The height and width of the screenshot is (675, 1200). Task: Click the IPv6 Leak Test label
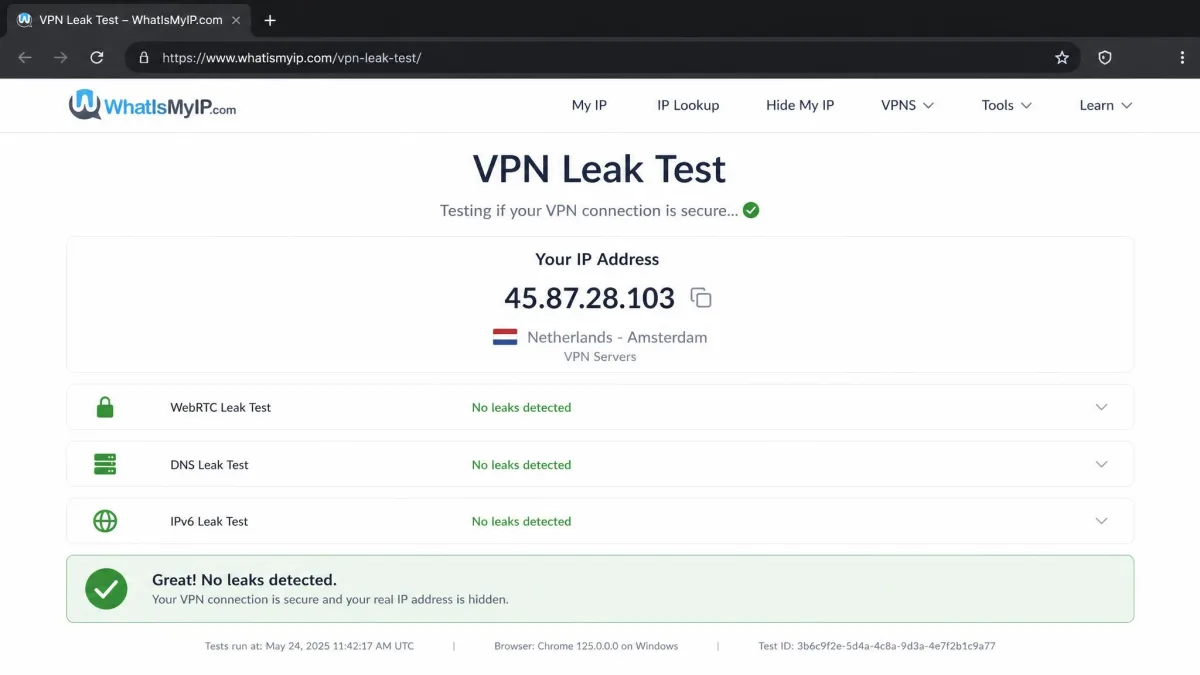click(x=210, y=521)
